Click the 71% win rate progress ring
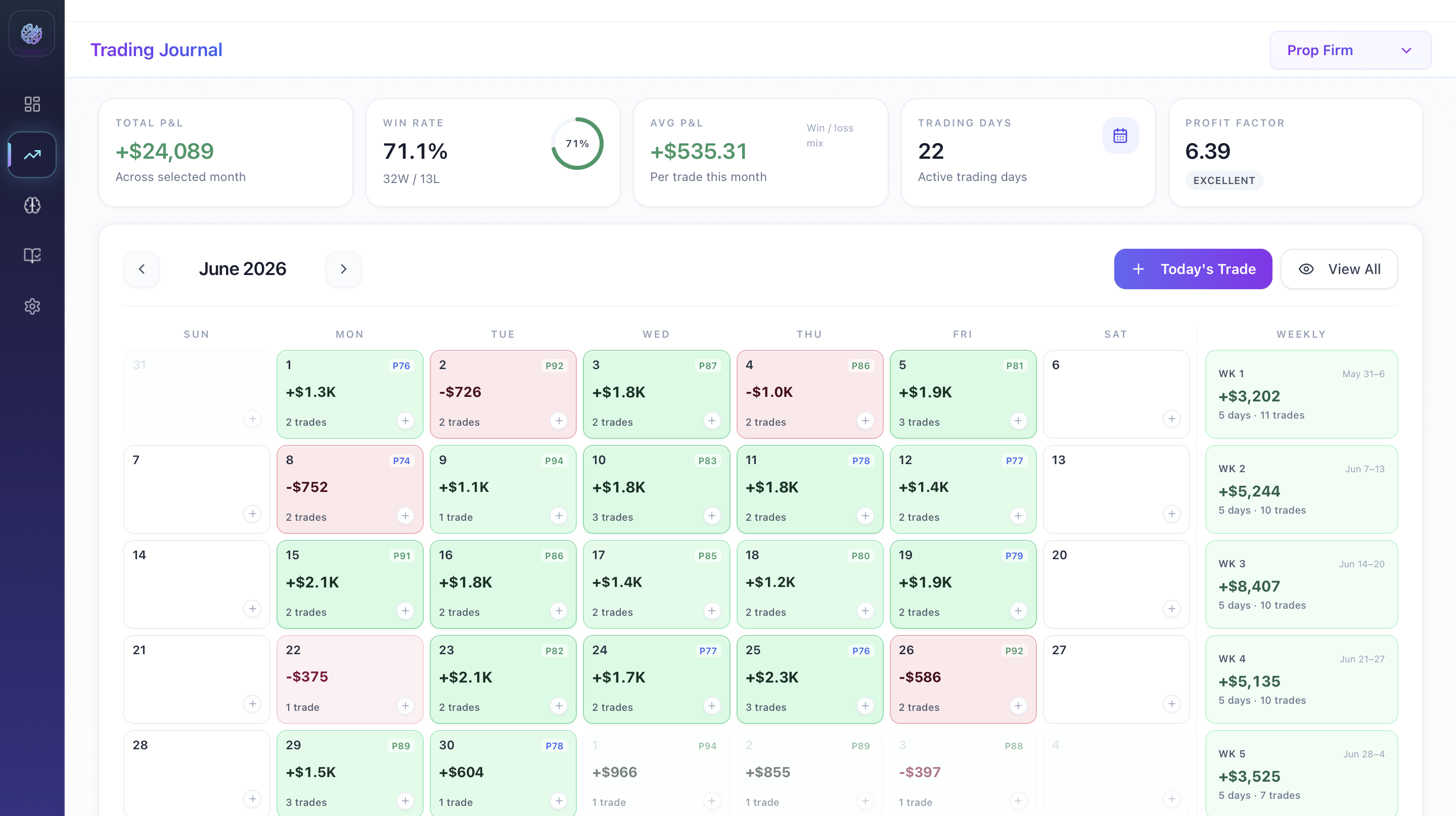1456x816 pixels. (577, 144)
